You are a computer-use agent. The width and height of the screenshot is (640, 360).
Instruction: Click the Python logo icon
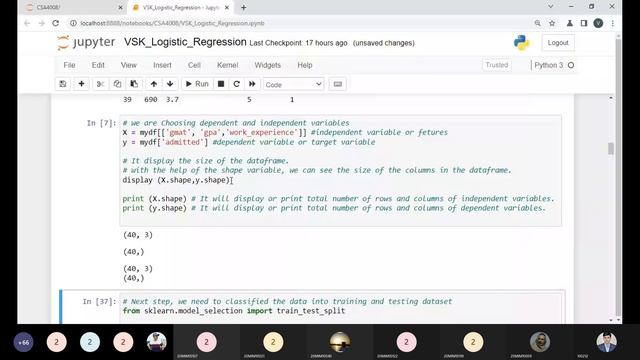[x=522, y=43]
